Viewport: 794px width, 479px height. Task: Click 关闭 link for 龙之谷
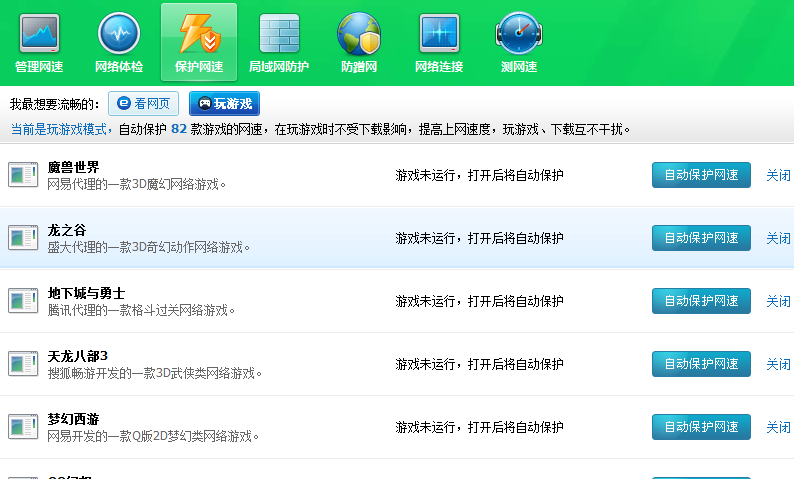pos(778,238)
